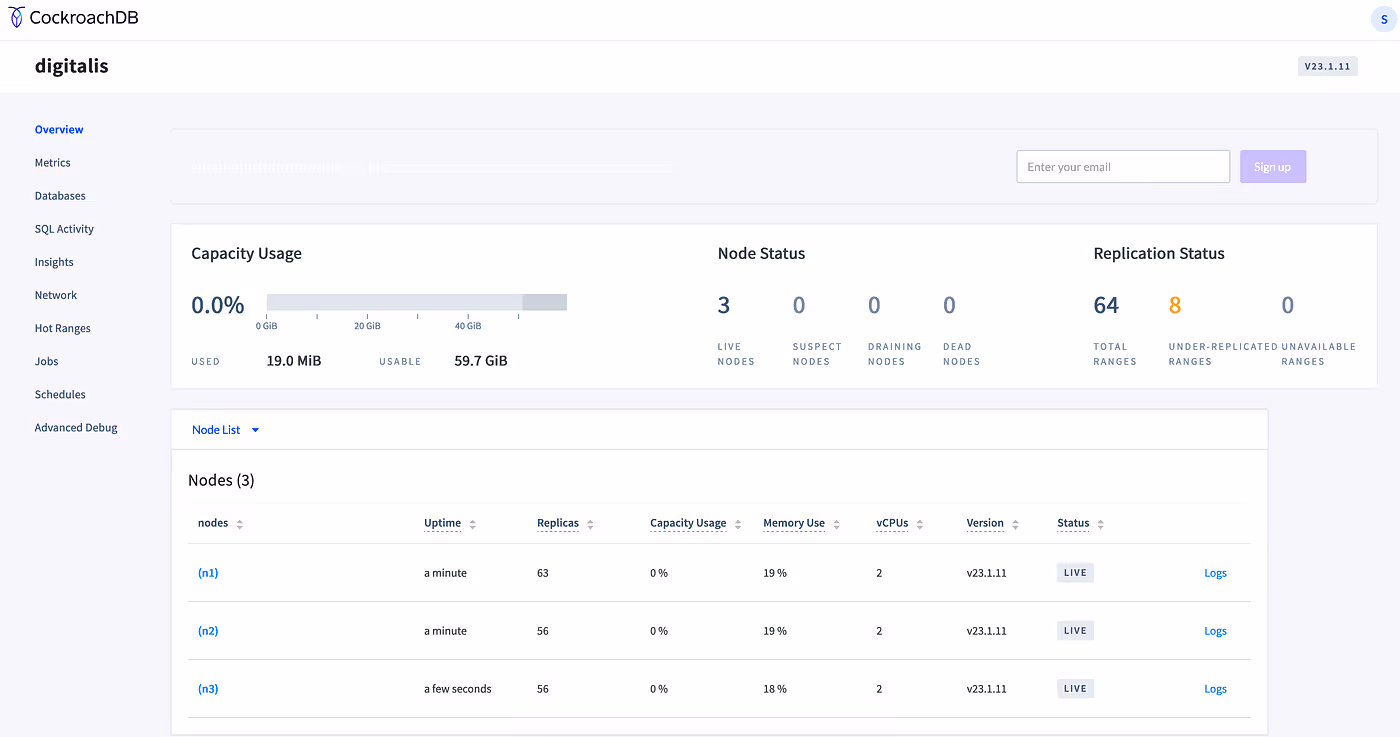Open Schedules page in sidebar
The height and width of the screenshot is (737, 1400).
click(60, 394)
